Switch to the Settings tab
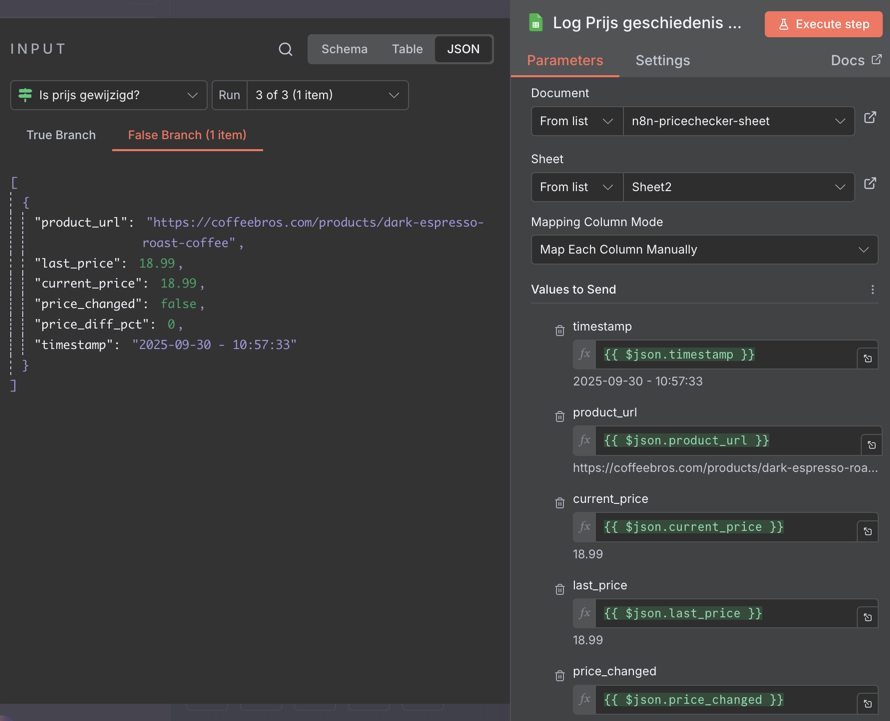The width and height of the screenshot is (890, 721). (662, 61)
